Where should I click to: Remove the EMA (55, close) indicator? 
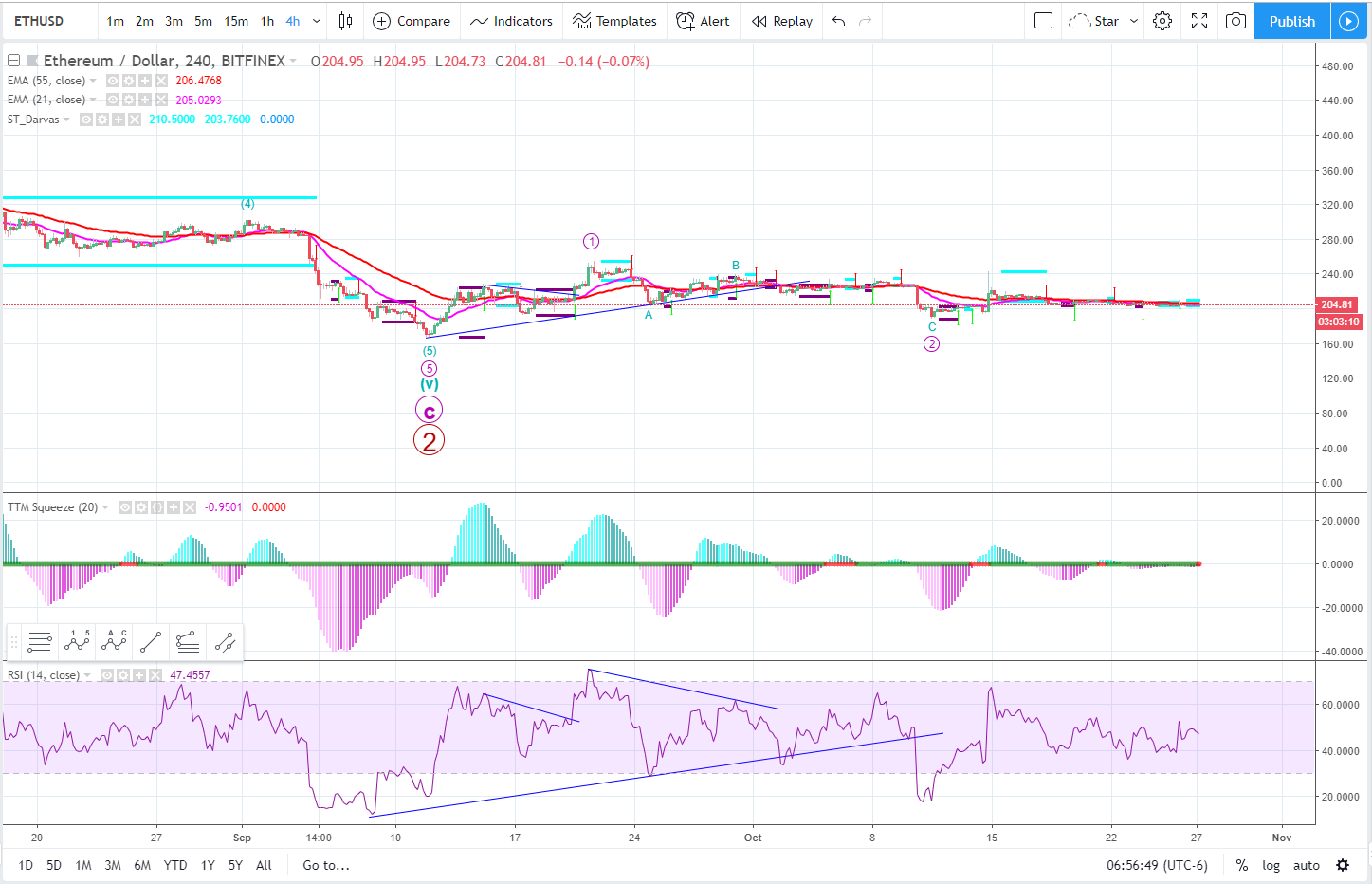coord(161,81)
